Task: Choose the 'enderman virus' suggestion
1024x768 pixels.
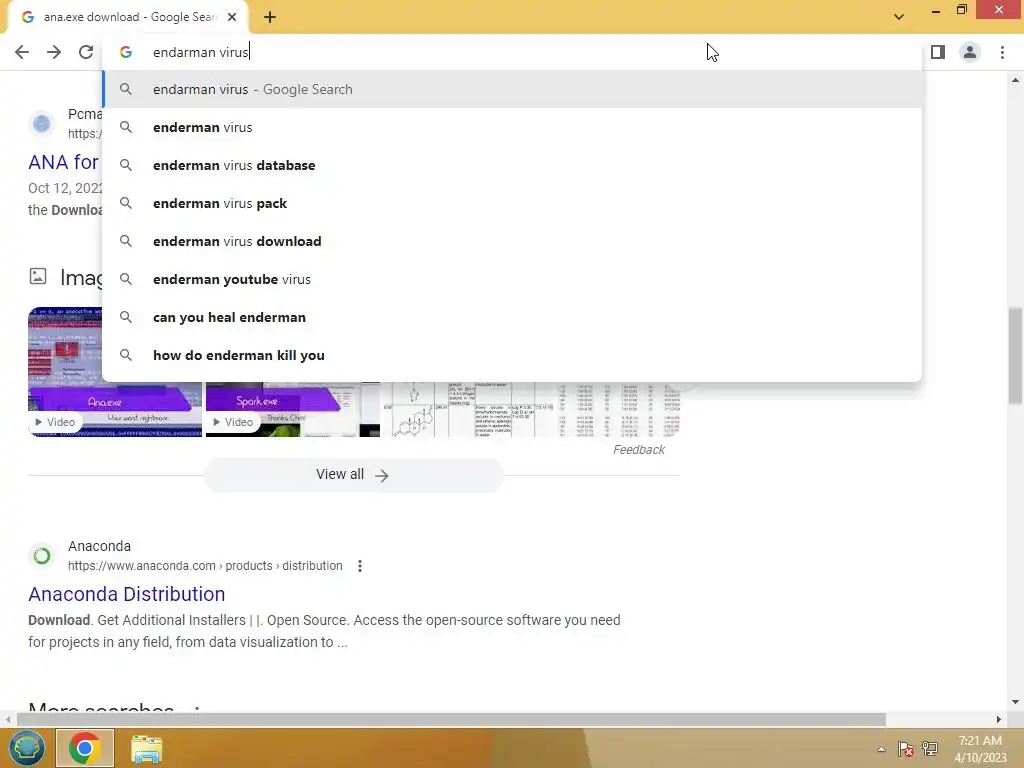Action: point(512,127)
